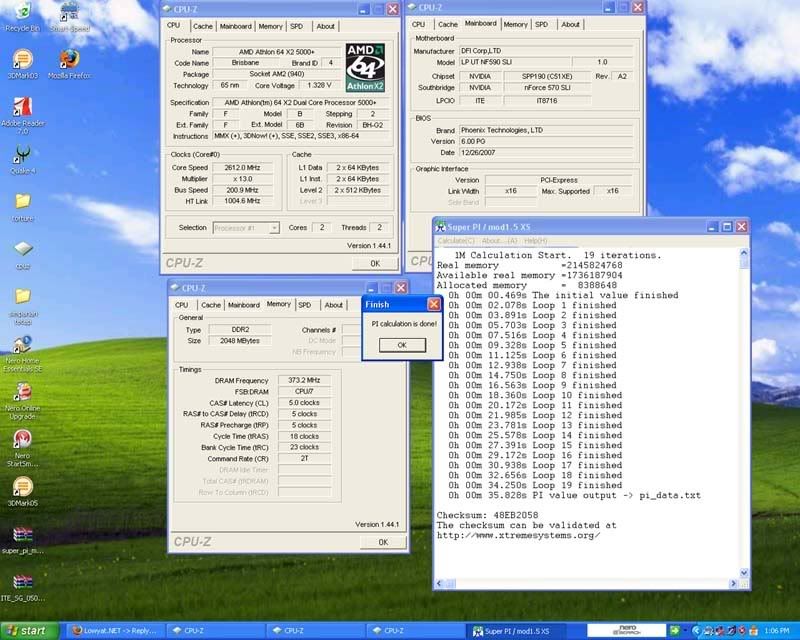
Task: Switch to the Cache tab in the CPU window
Action: click(203, 26)
